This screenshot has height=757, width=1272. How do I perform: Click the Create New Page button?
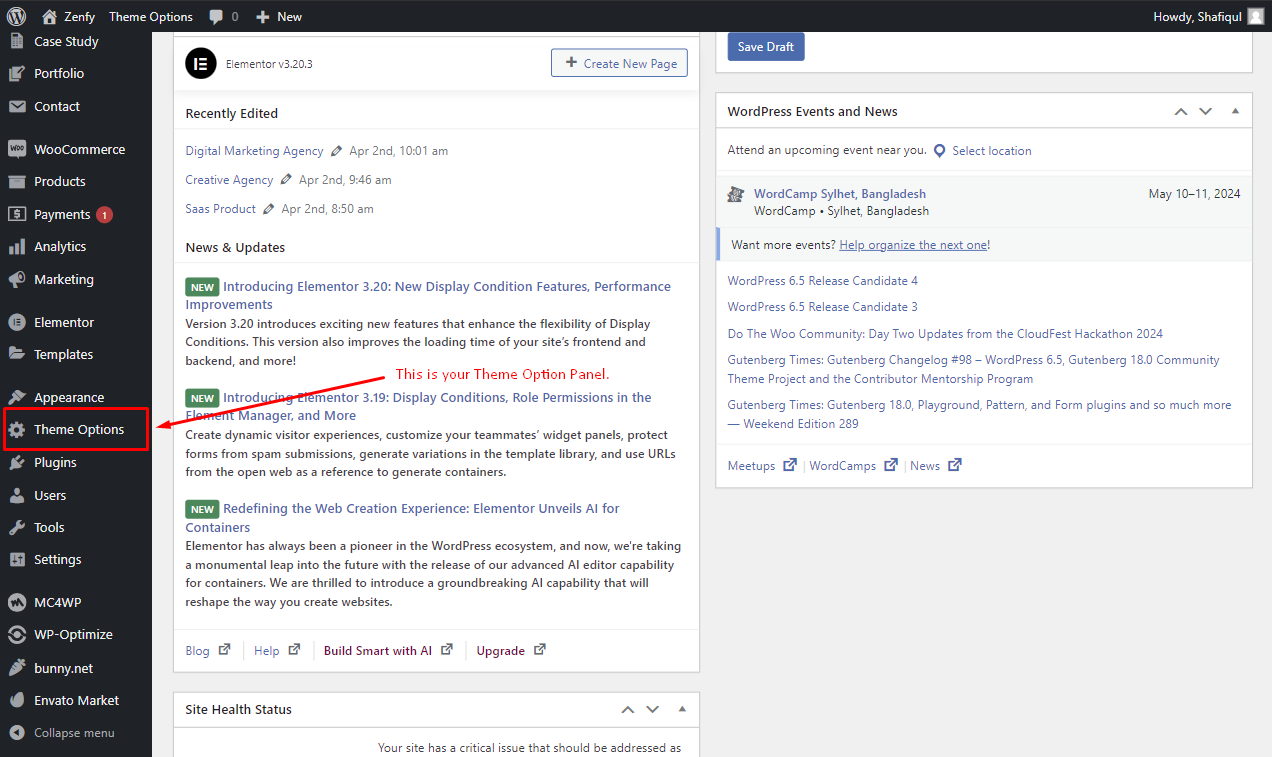coord(619,63)
